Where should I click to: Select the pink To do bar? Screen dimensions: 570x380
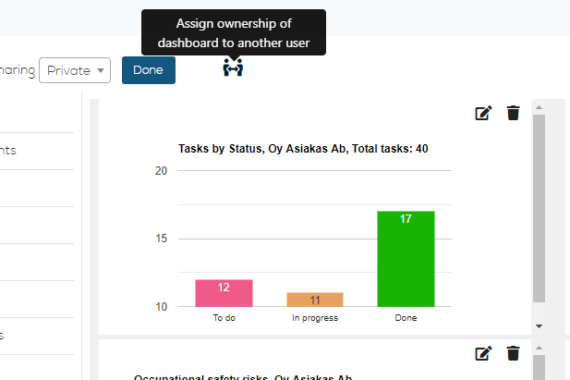[x=224, y=293]
